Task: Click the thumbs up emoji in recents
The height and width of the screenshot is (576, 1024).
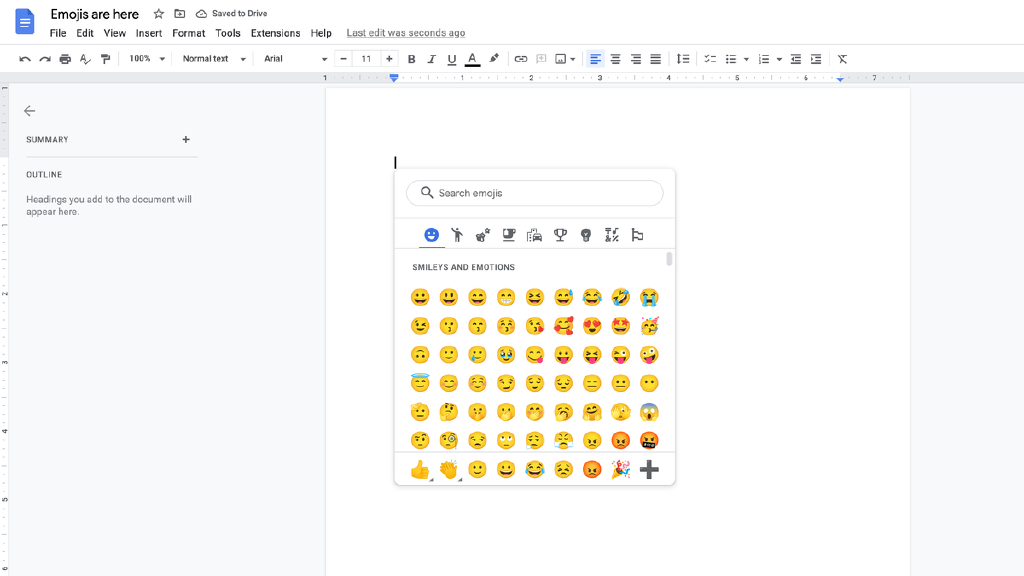Action: tap(420, 469)
